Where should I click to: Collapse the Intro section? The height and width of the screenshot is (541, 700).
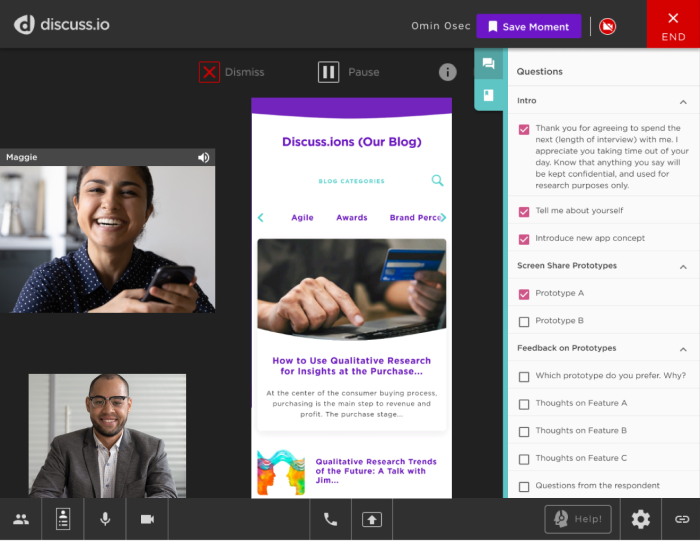point(683,101)
